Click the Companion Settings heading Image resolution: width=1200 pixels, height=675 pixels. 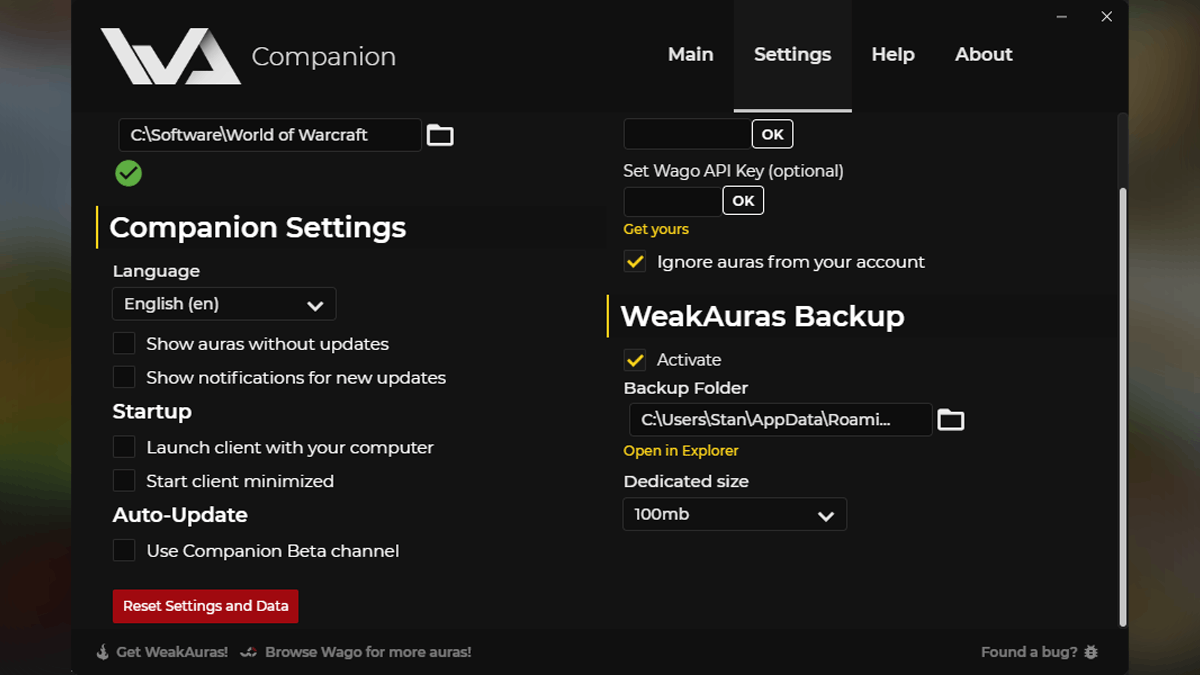point(258,228)
